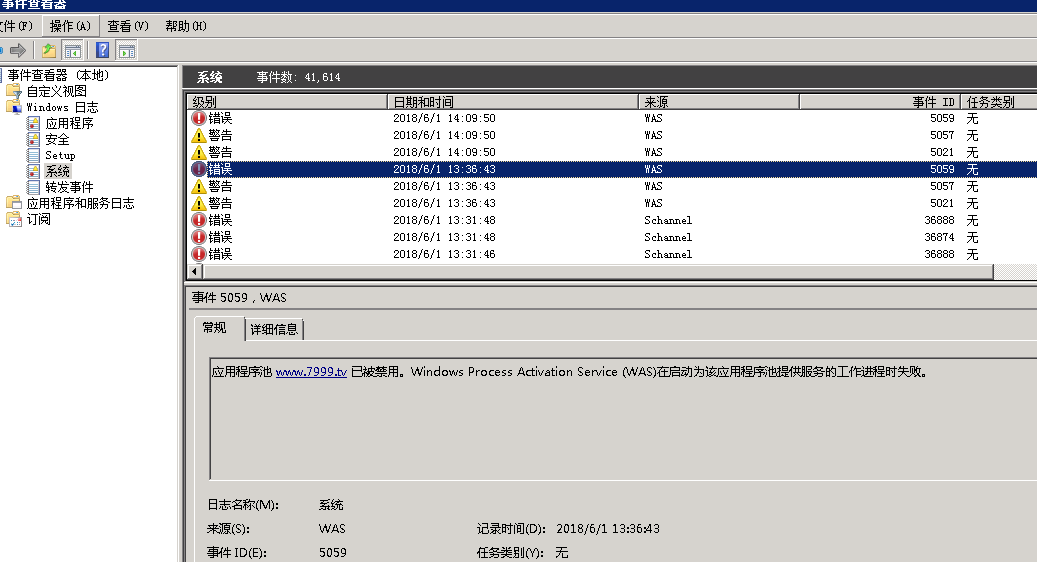Click event ID 36888 at 13:31:48

click(939, 220)
